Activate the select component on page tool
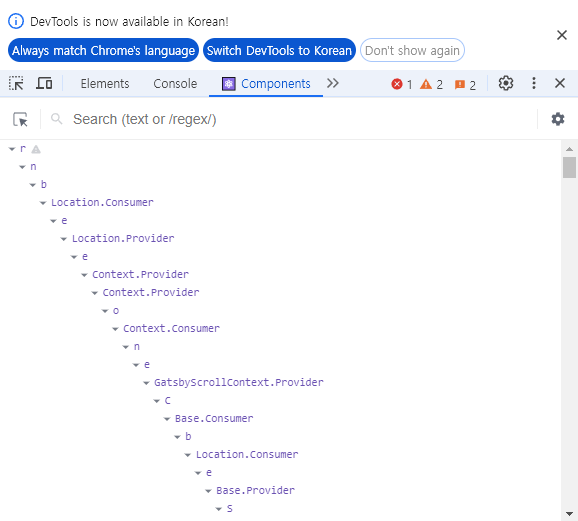 (x=20, y=119)
